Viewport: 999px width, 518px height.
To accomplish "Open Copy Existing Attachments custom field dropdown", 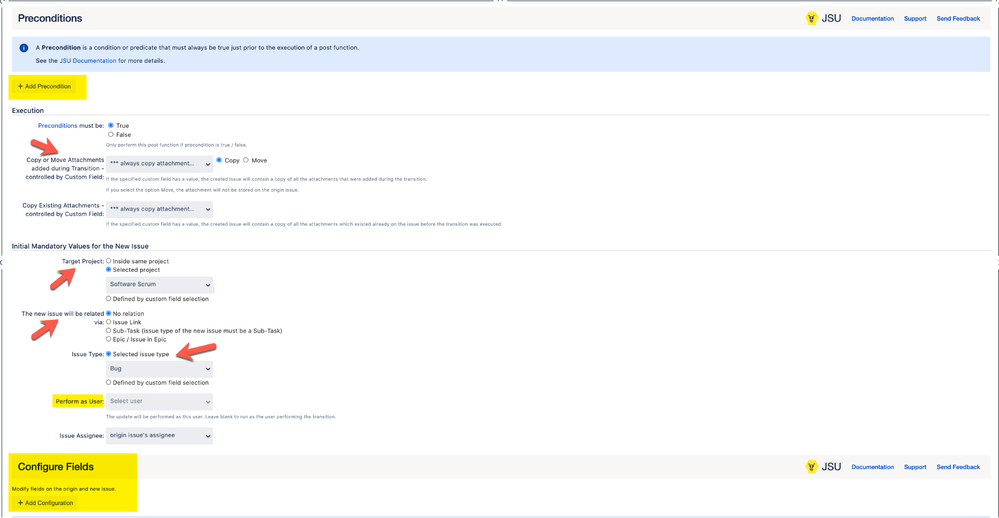I will [159, 209].
